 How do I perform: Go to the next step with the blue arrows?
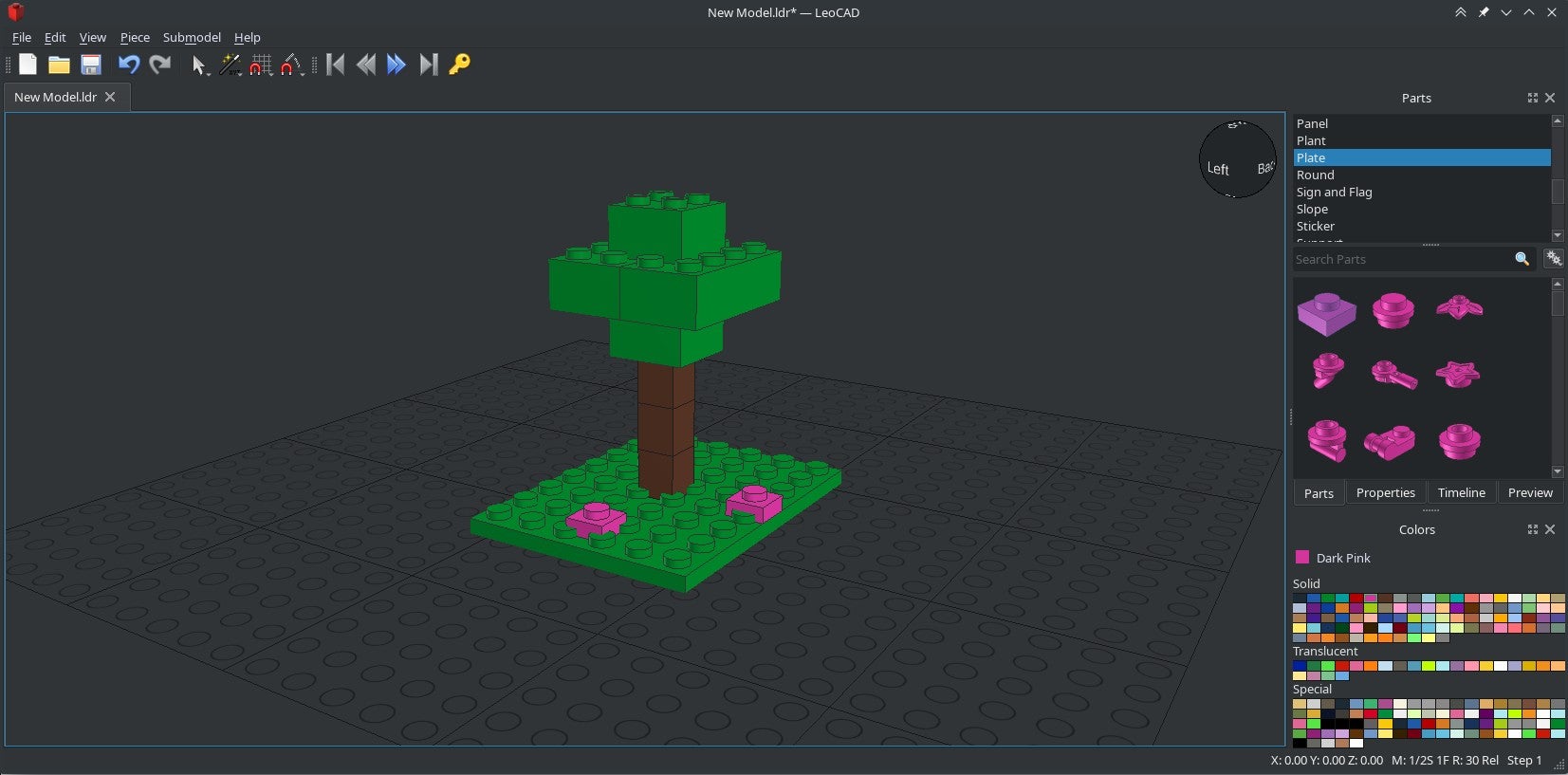397,65
